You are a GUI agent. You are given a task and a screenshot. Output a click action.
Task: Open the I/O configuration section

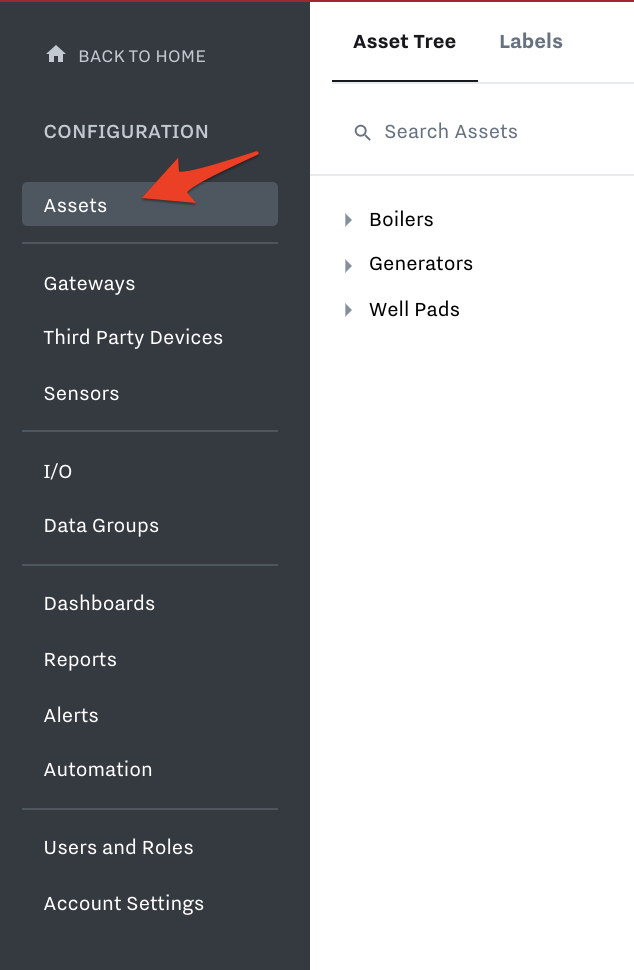(58, 471)
